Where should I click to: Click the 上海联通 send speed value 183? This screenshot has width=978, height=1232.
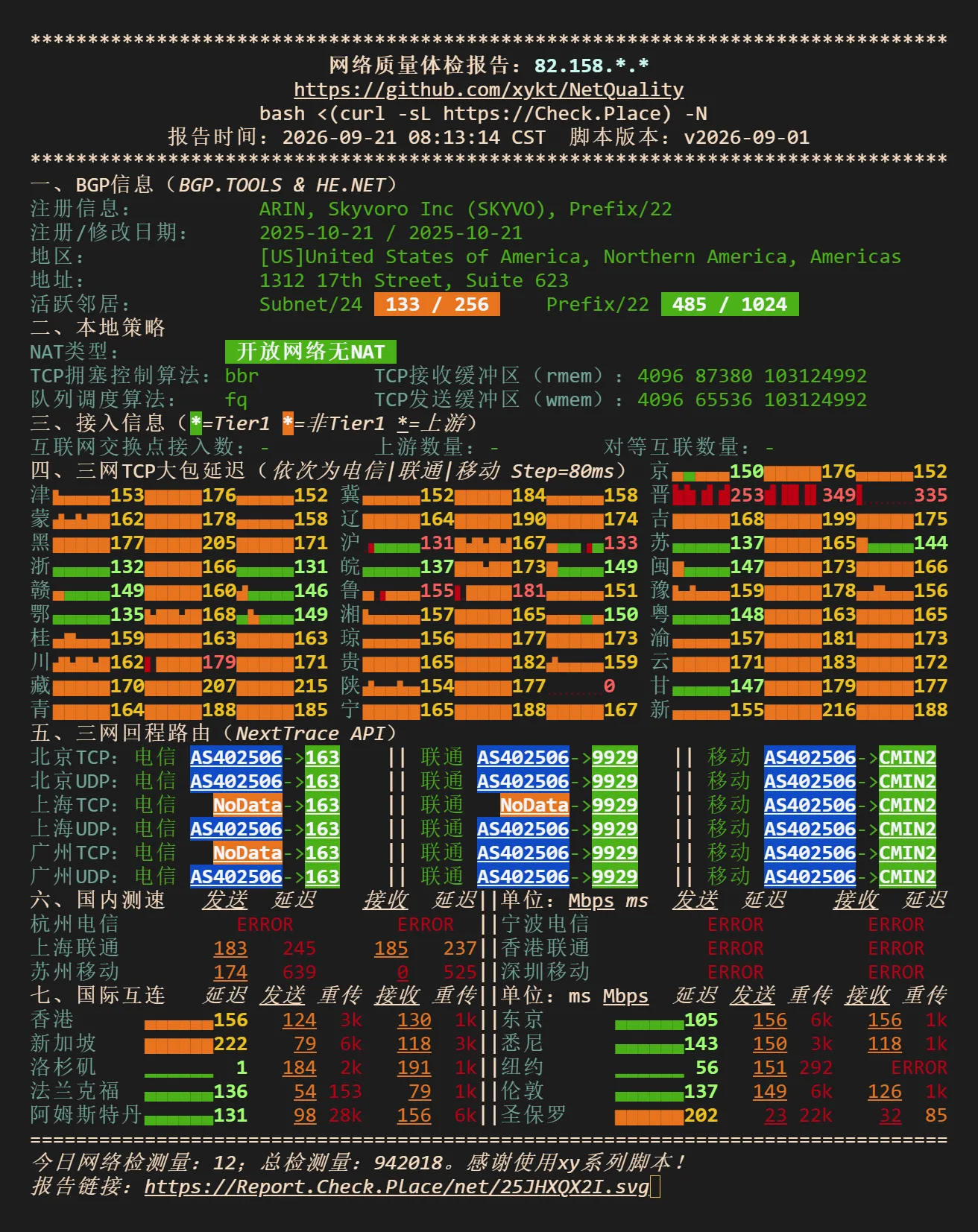[230, 948]
